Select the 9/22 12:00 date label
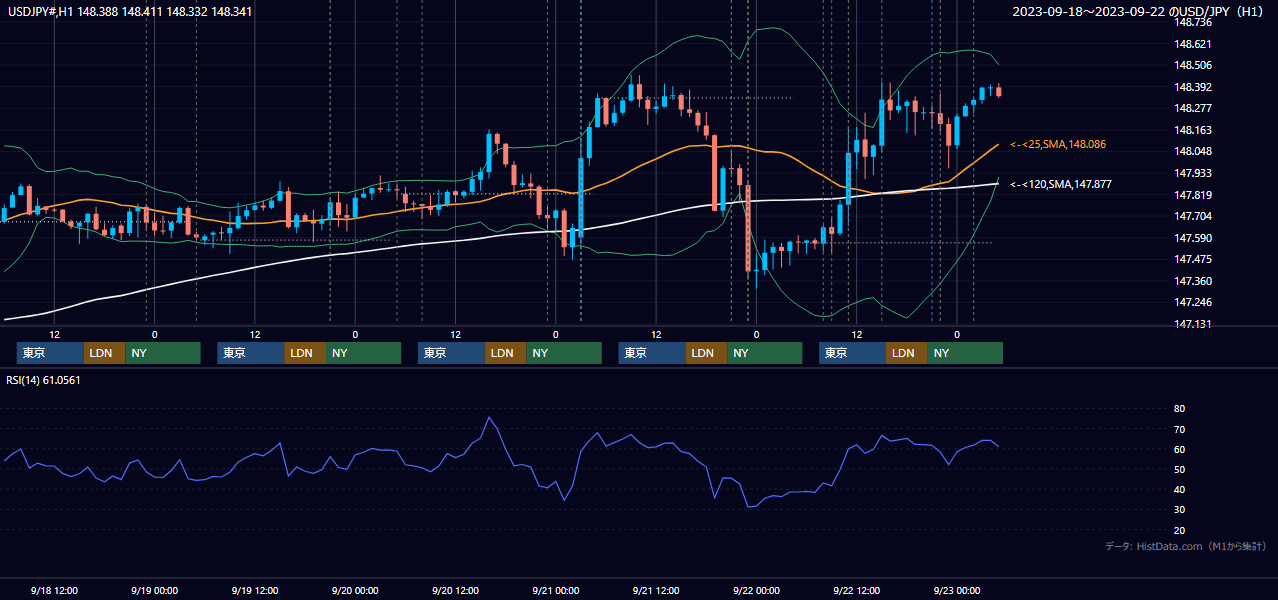The image size is (1278, 600). click(x=856, y=590)
